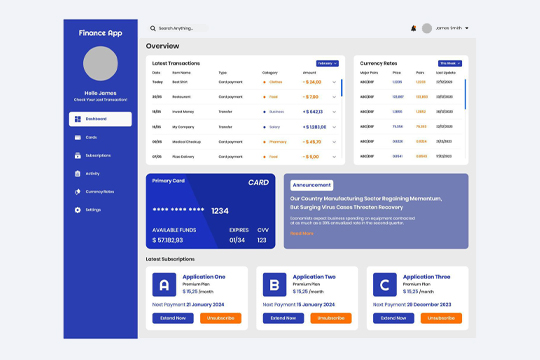Open the month dropdown in Latest Transactions

click(x=327, y=63)
